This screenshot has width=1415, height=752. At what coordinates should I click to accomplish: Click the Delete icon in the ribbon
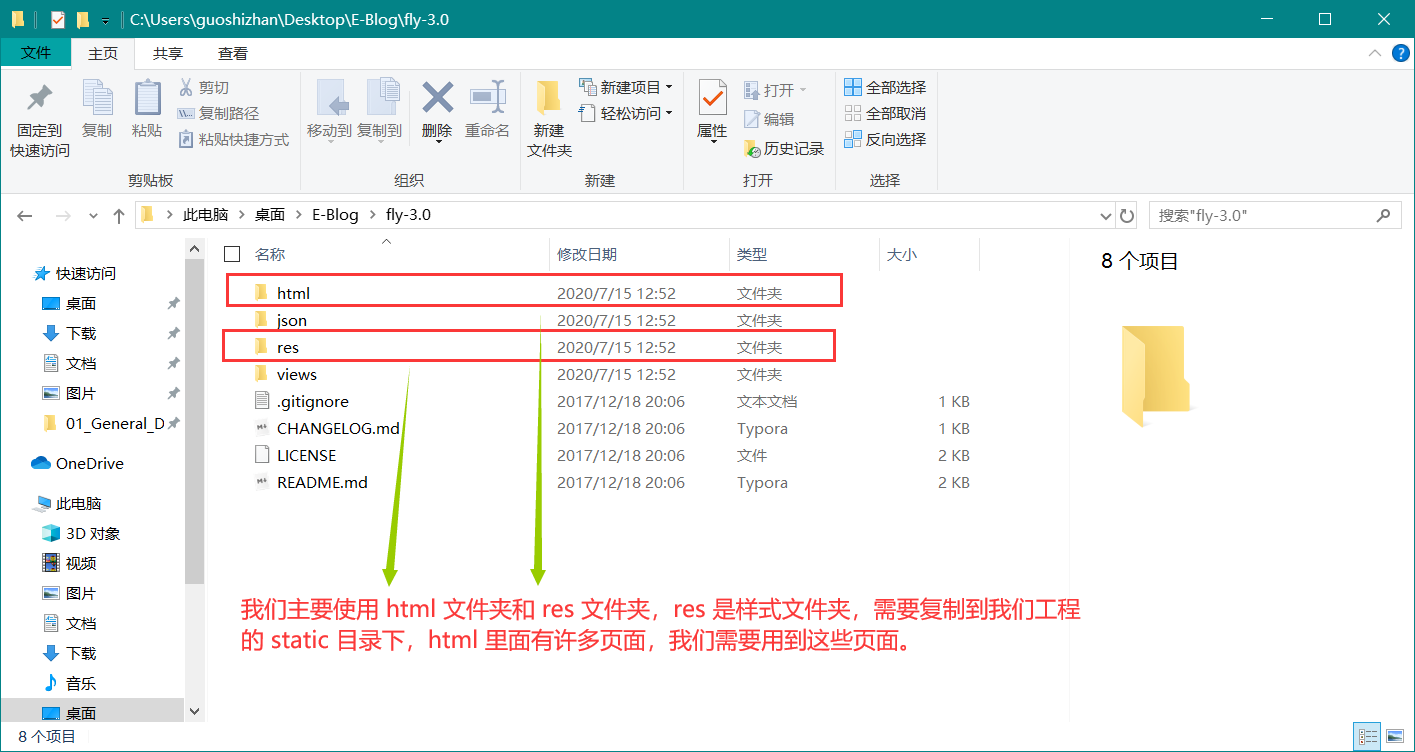coord(437,100)
